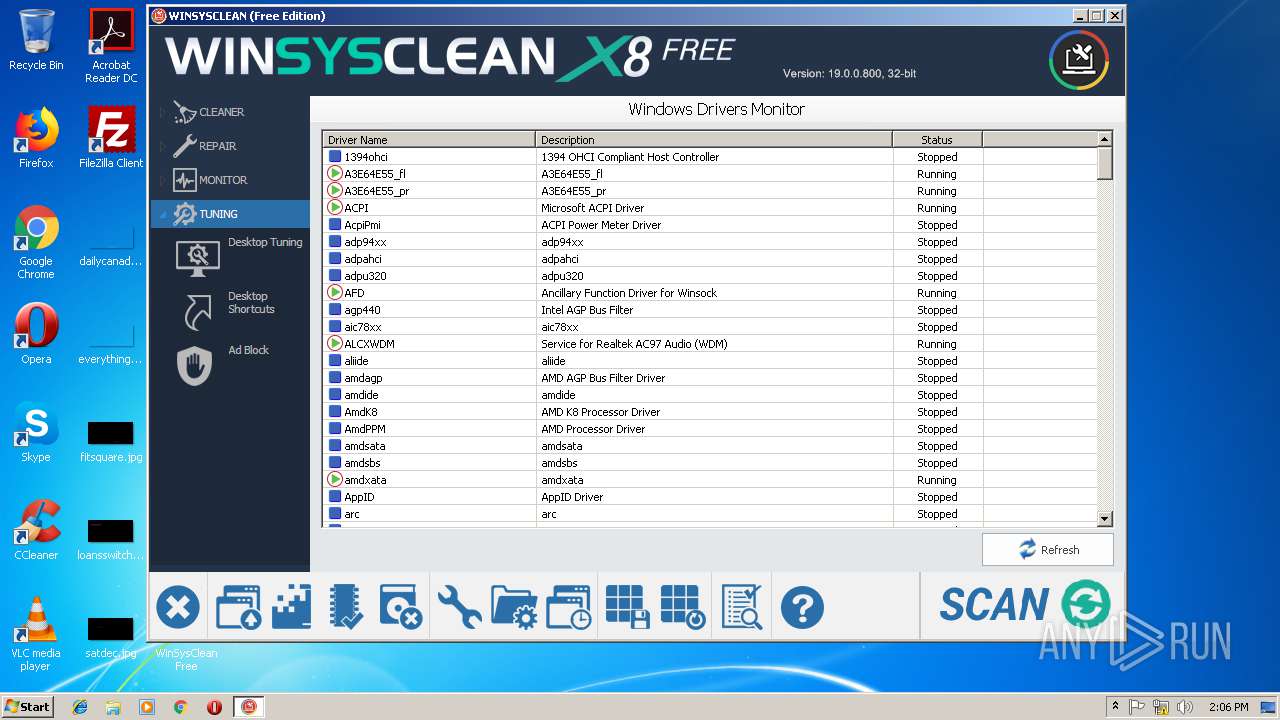Viewport: 1280px width, 720px height.
Task: Open Desktop Shortcuts tool
Action: coord(239,310)
